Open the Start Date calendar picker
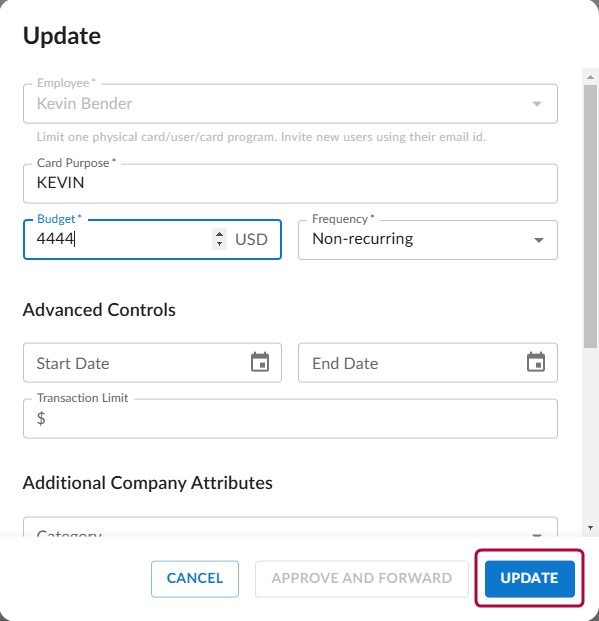 click(x=260, y=362)
